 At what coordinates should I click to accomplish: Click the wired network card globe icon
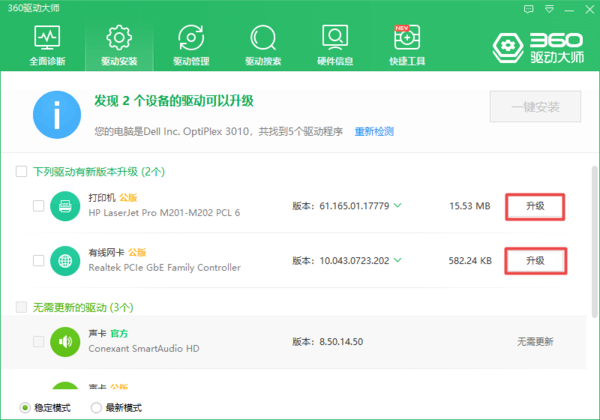point(64,260)
